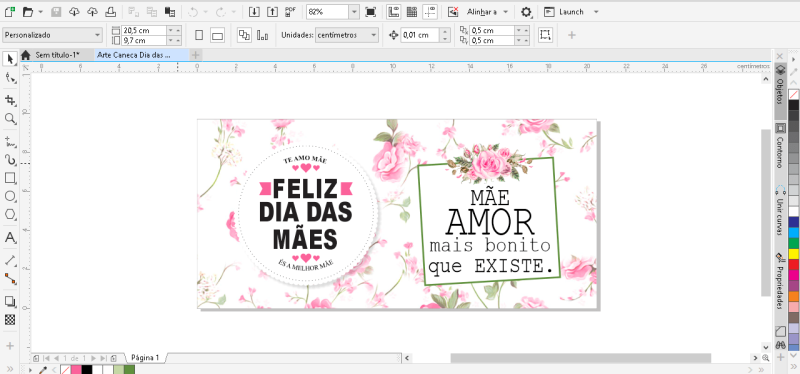The height and width of the screenshot is (374, 800).
Task: Open a file with the folder icon
Action: [28, 12]
